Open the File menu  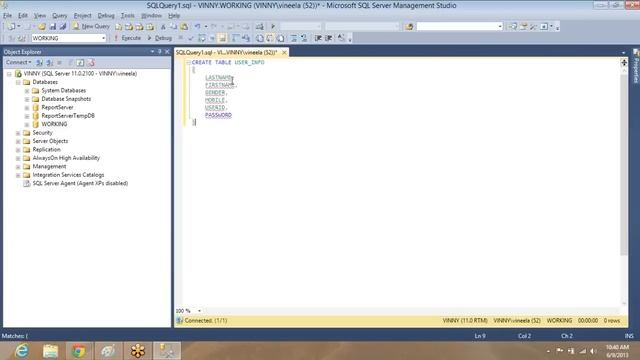click(7, 16)
